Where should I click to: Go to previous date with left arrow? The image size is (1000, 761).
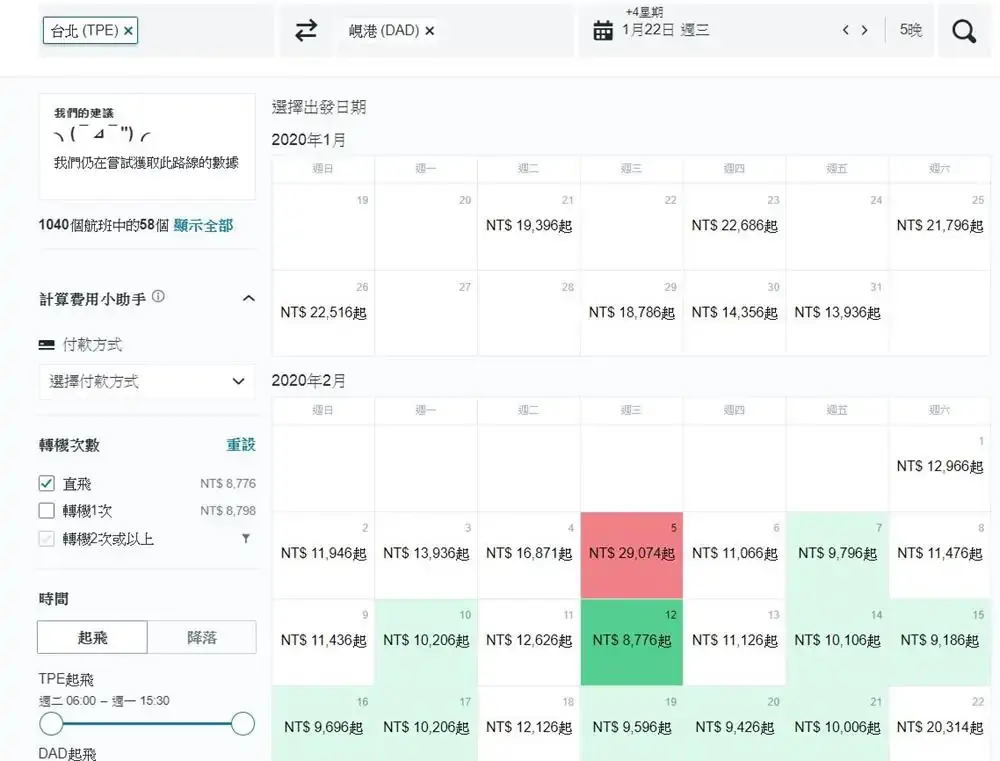click(x=846, y=31)
